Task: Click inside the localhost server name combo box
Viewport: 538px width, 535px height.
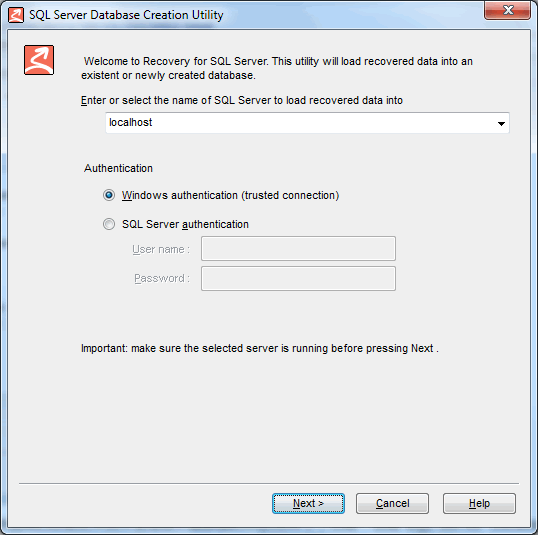Action: pos(307,123)
